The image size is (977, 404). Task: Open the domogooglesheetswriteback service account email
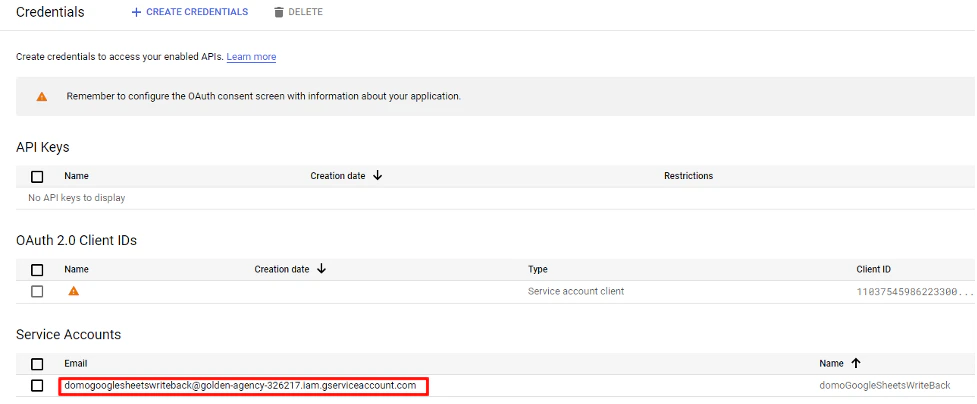point(240,385)
